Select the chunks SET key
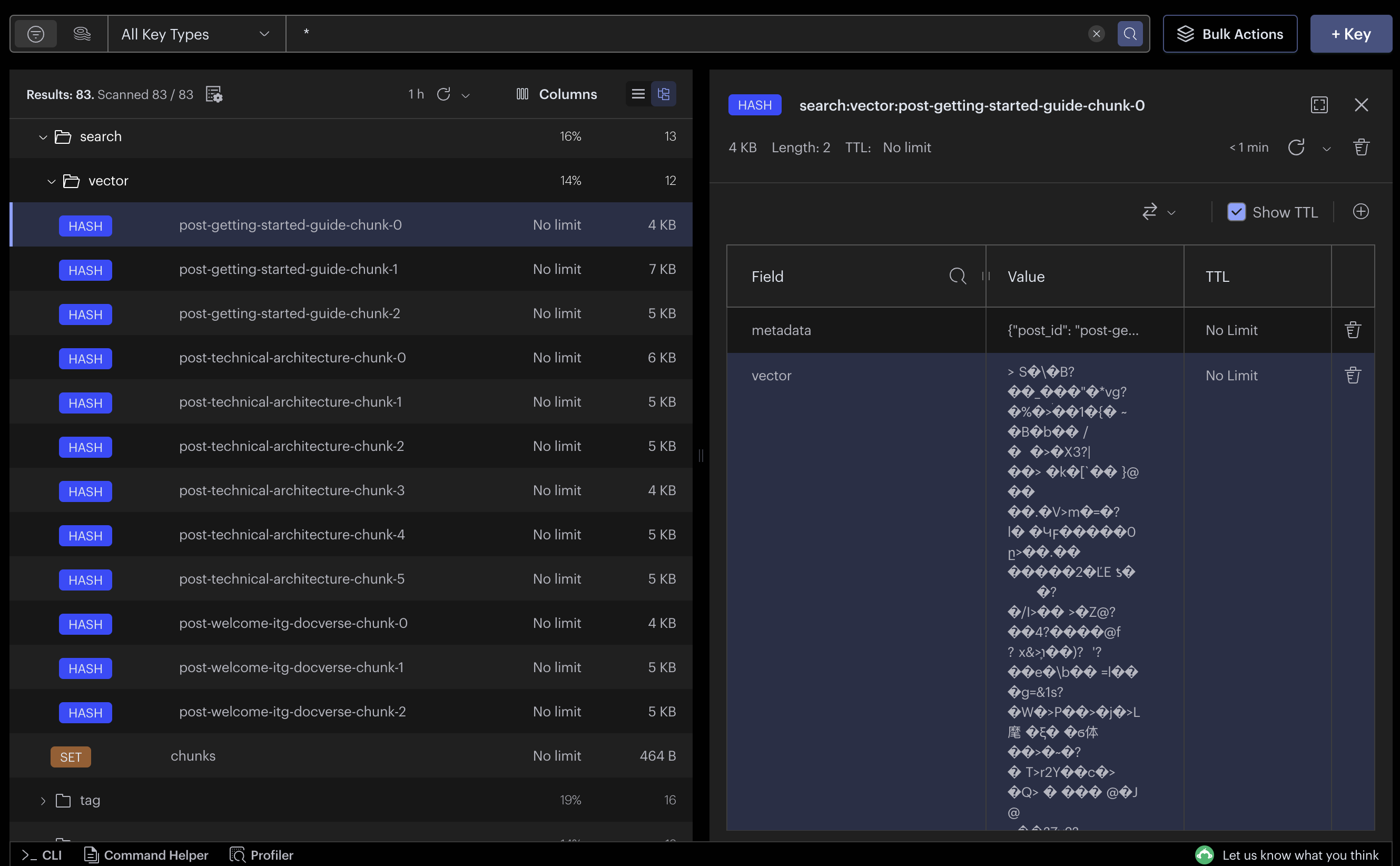The width and height of the screenshot is (1400, 866). click(193, 755)
